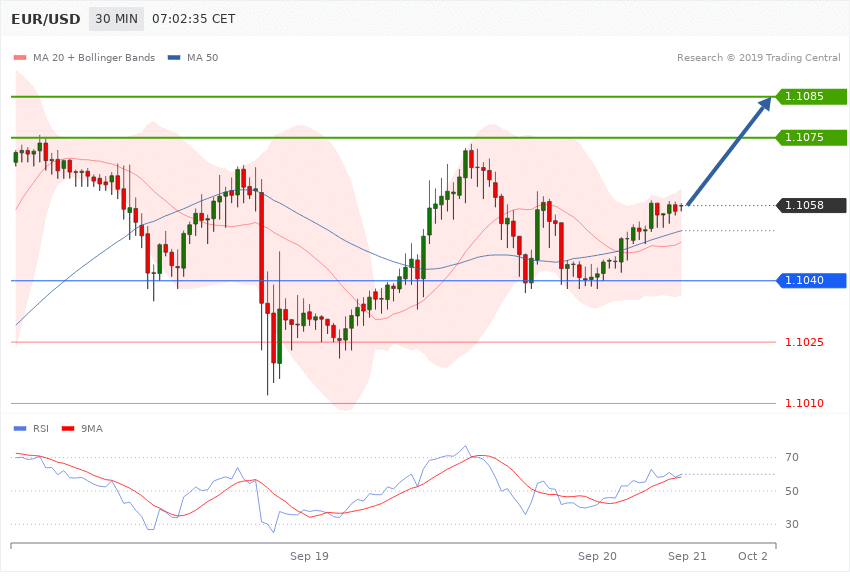The width and height of the screenshot is (850, 576).
Task: Click the MA 20 + Bollinger Bands legend swatch
Action: coord(20,57)
